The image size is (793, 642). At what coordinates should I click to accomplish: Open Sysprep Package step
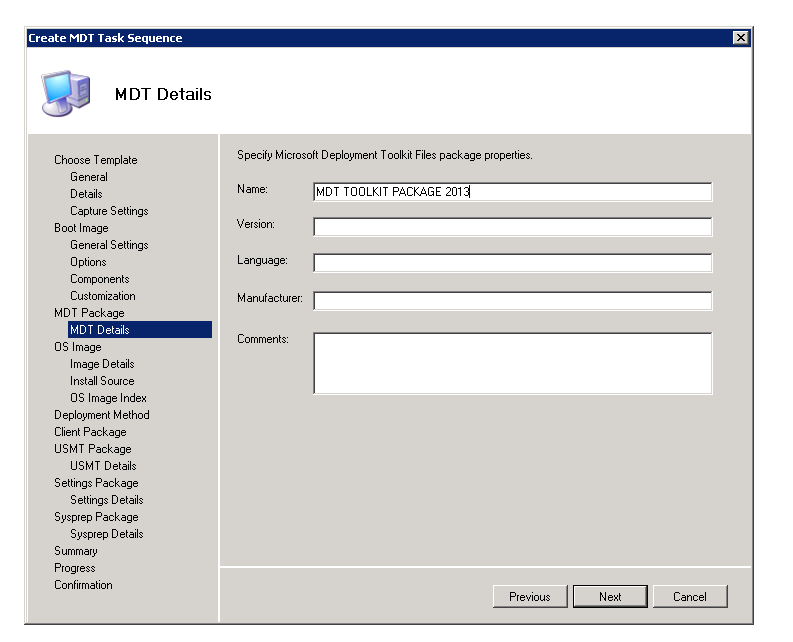pos(96,517)
